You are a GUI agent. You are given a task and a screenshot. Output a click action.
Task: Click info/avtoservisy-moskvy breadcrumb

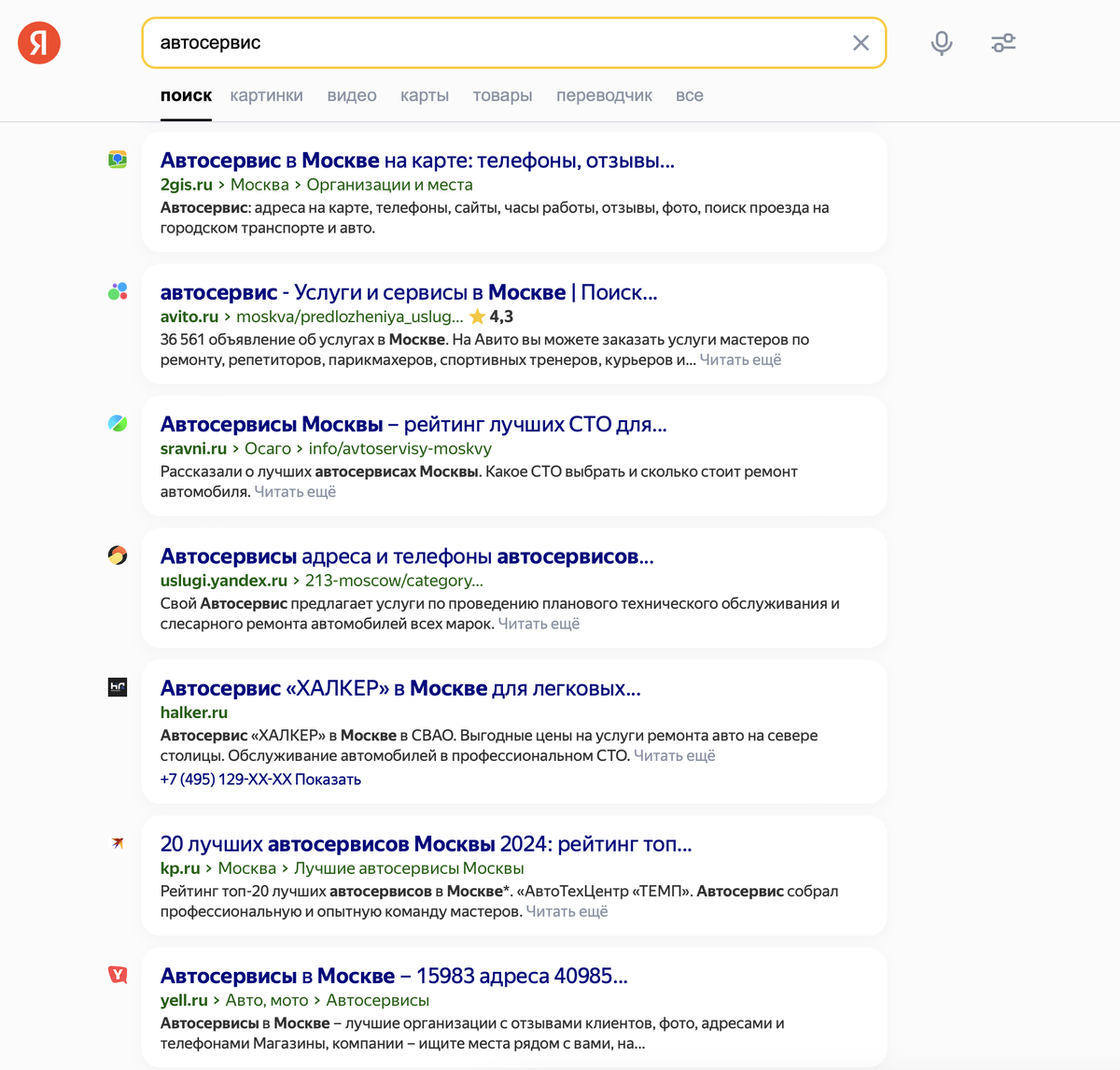click(x=400, y=448)
